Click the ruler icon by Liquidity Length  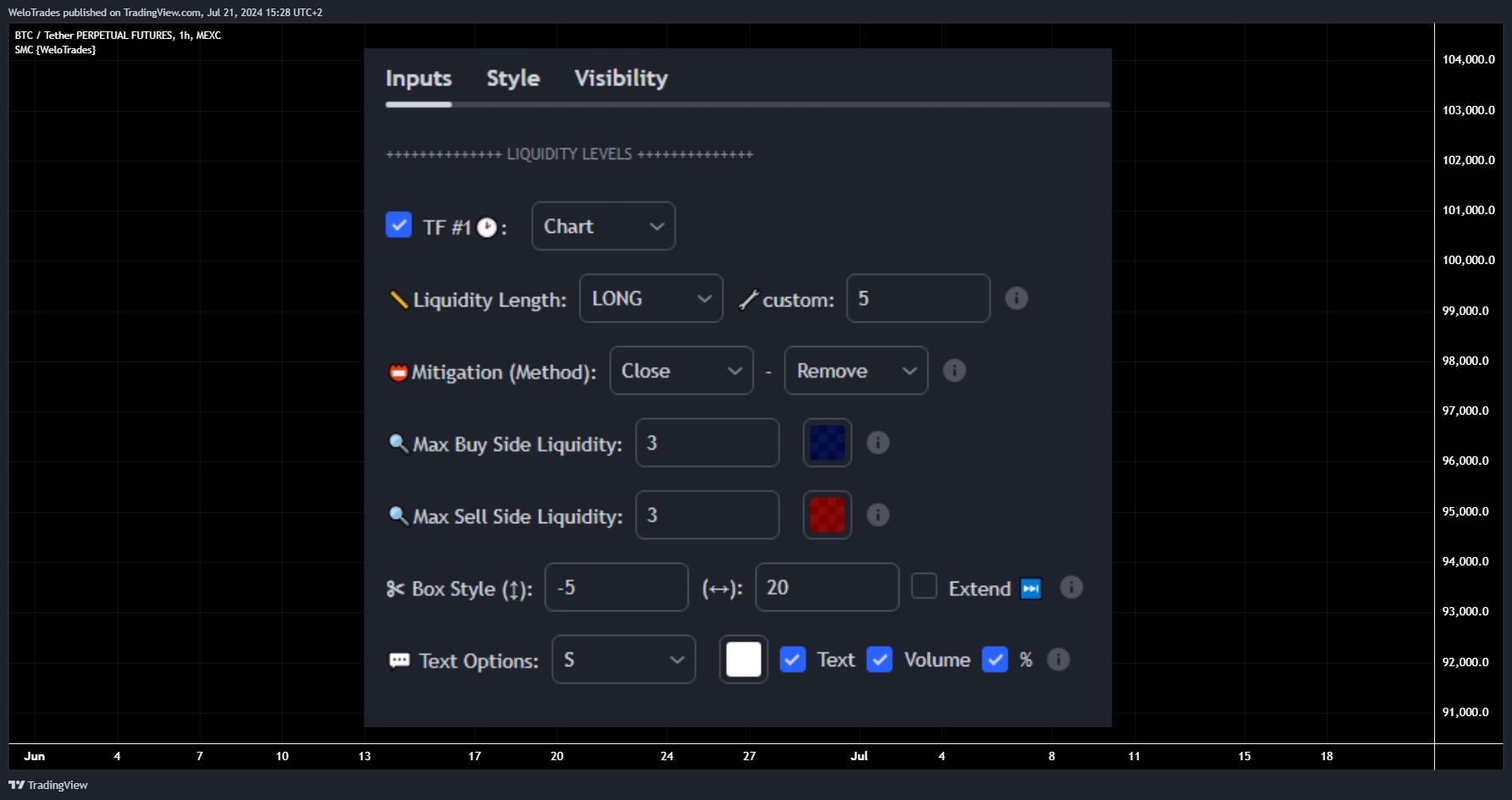point(399,300)
